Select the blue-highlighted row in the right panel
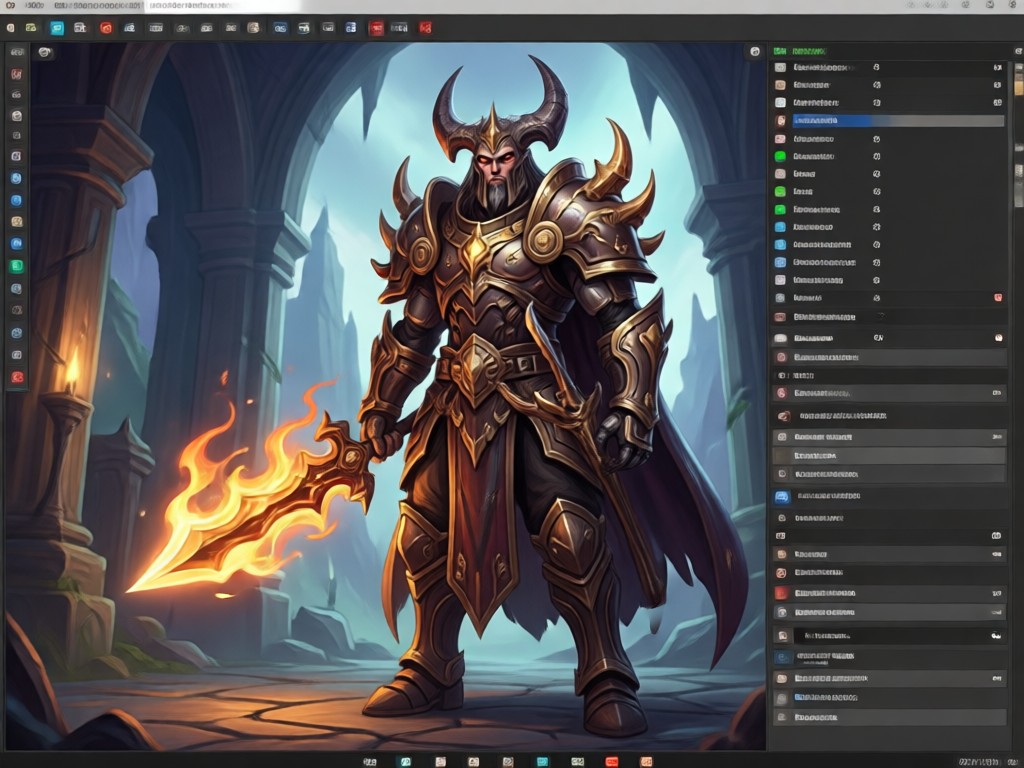1024x768 pixels. (x=898, y=120)
